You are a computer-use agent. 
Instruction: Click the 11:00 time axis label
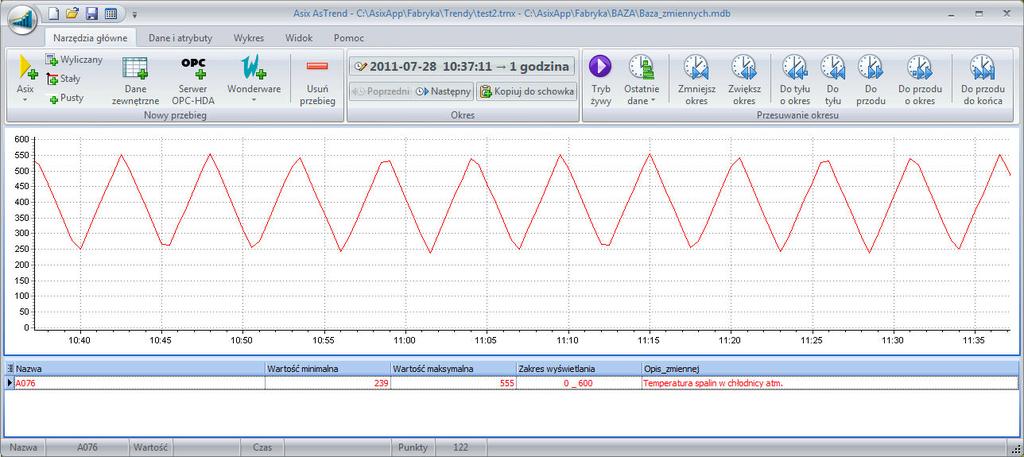pos(405,341)
